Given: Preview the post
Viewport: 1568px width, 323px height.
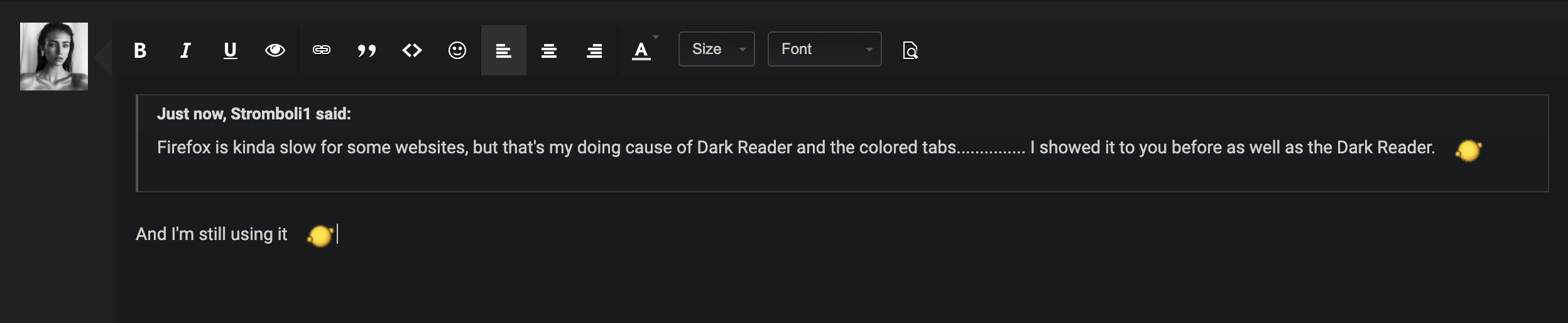Looking at the screenshot, I should [910, 50].
